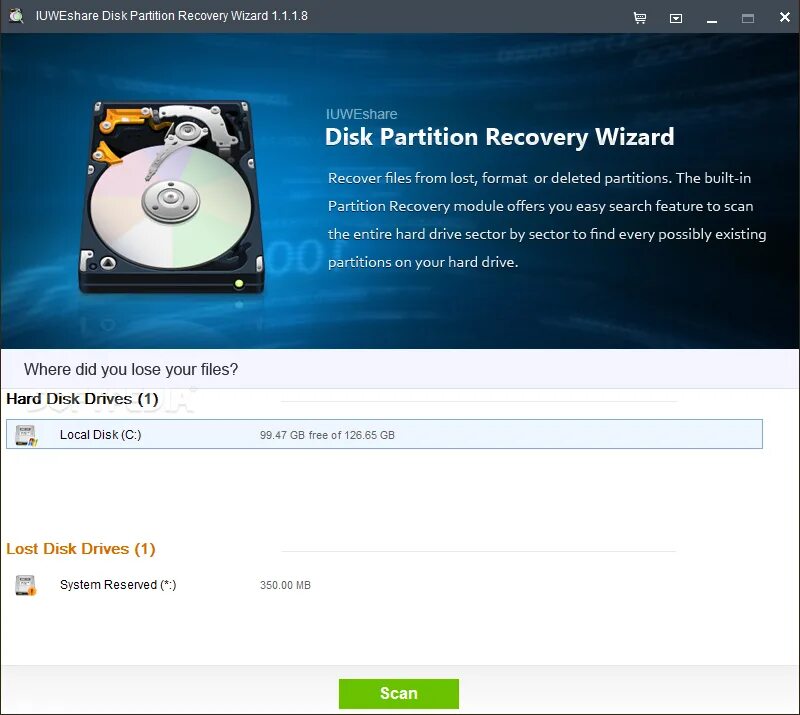The image size is (800, 715).
Task: Click the 'Hard Disk Drives (1)' heading
Action: (x=82, y=399)
